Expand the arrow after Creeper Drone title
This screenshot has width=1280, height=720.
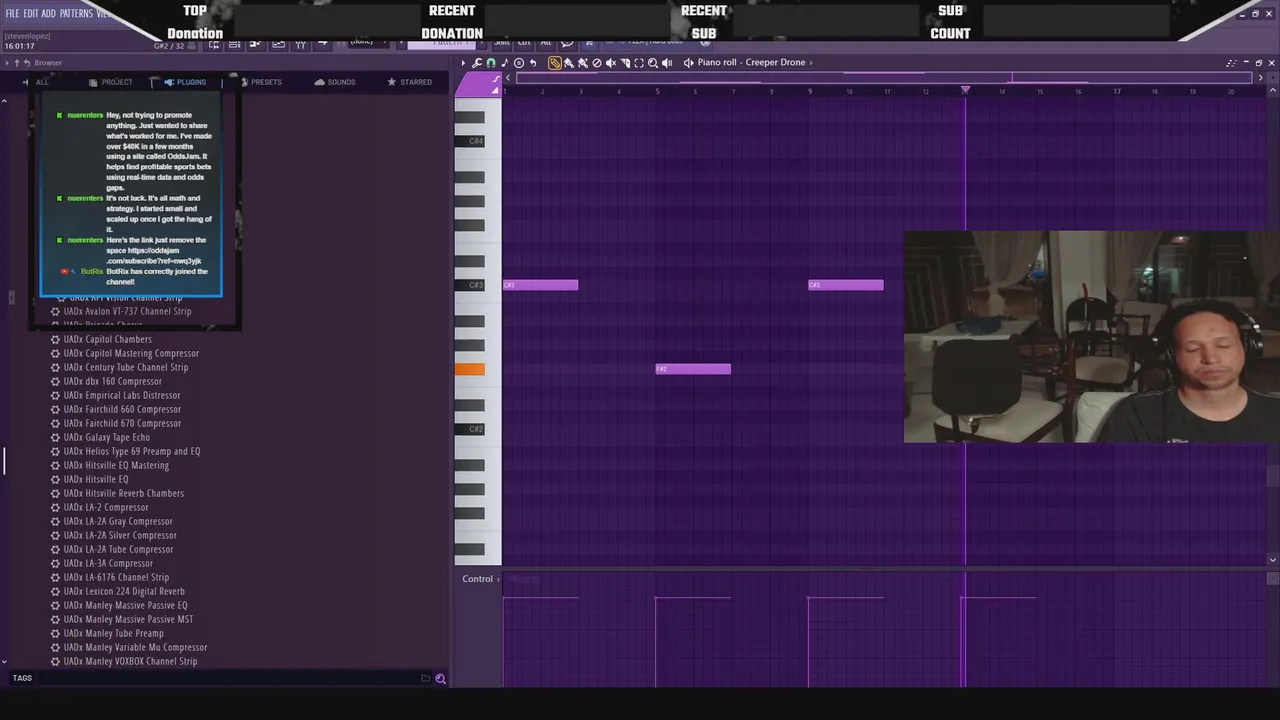click(x=811, y=63)
